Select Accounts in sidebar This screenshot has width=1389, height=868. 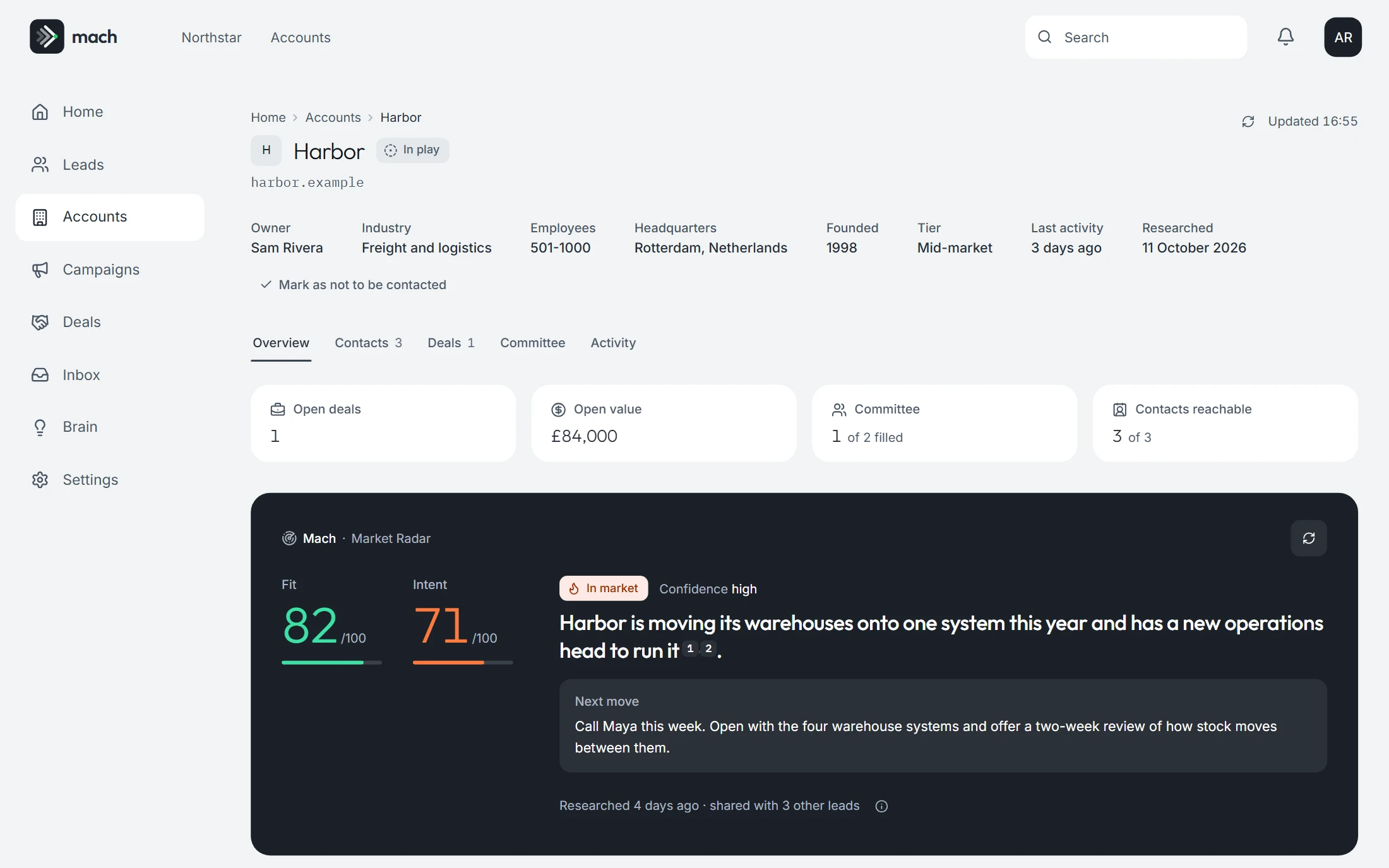click(x=110, y=217)
